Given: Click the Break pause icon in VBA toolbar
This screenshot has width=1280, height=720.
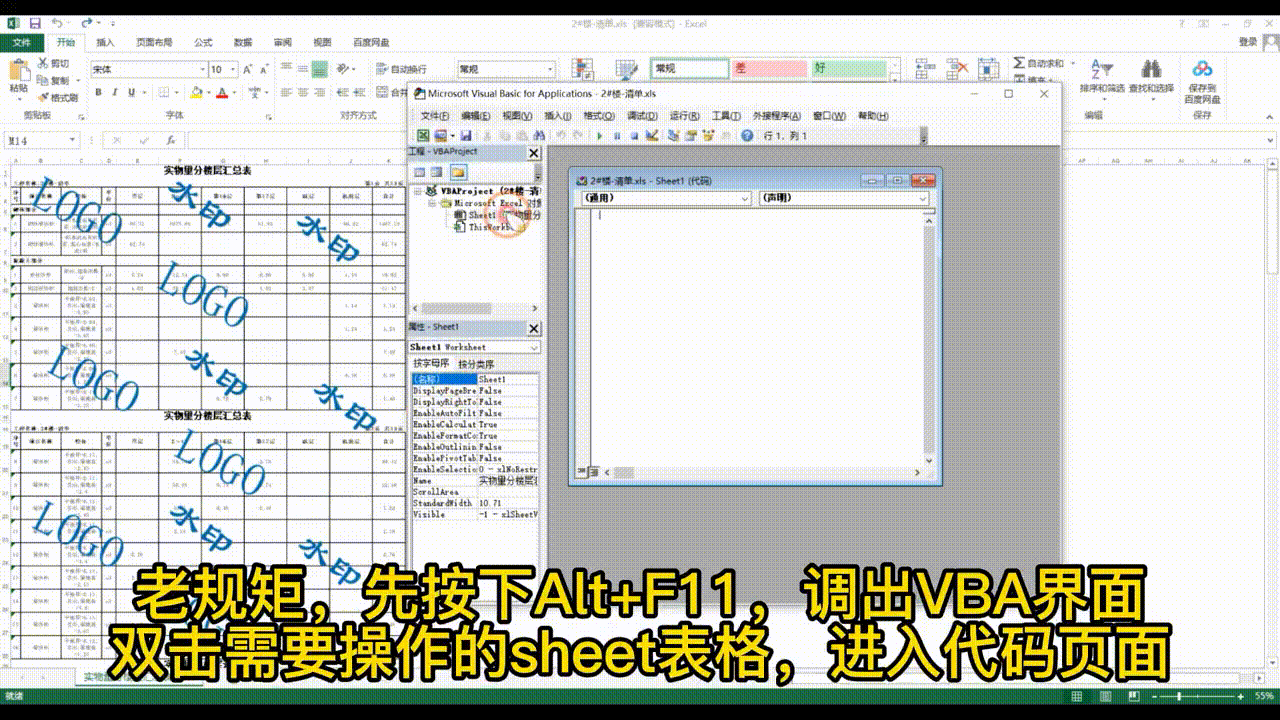Looking at the screenshot, I should click(617, 135).
